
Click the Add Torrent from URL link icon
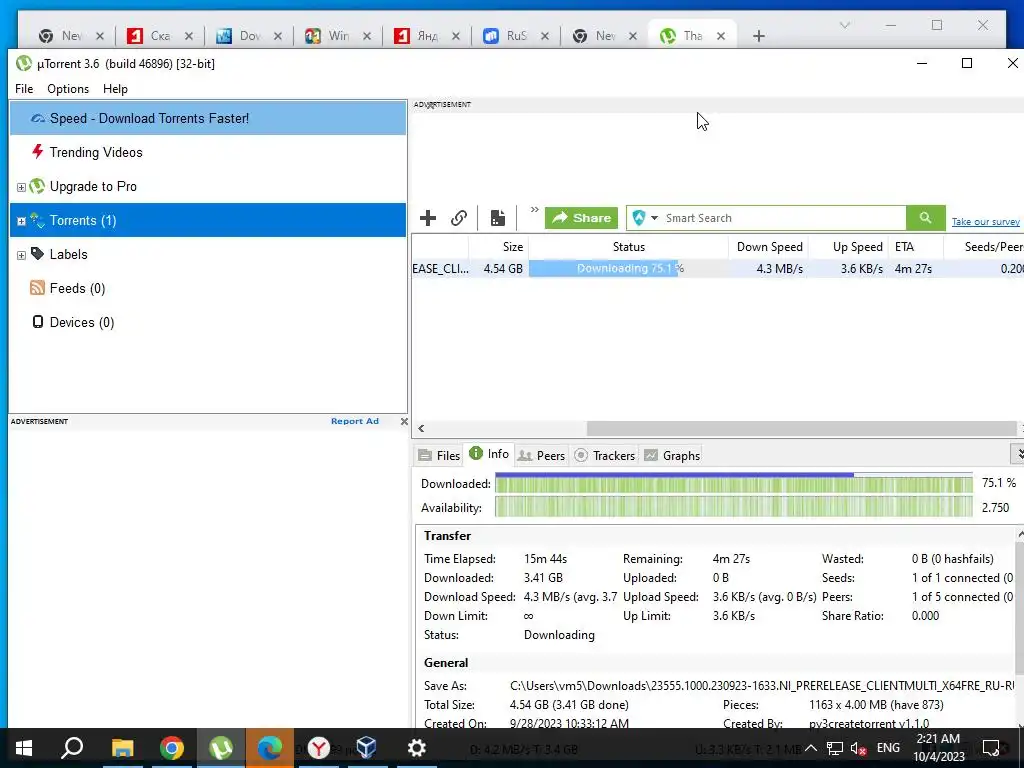pyautogui.click(x=459, y=218)
